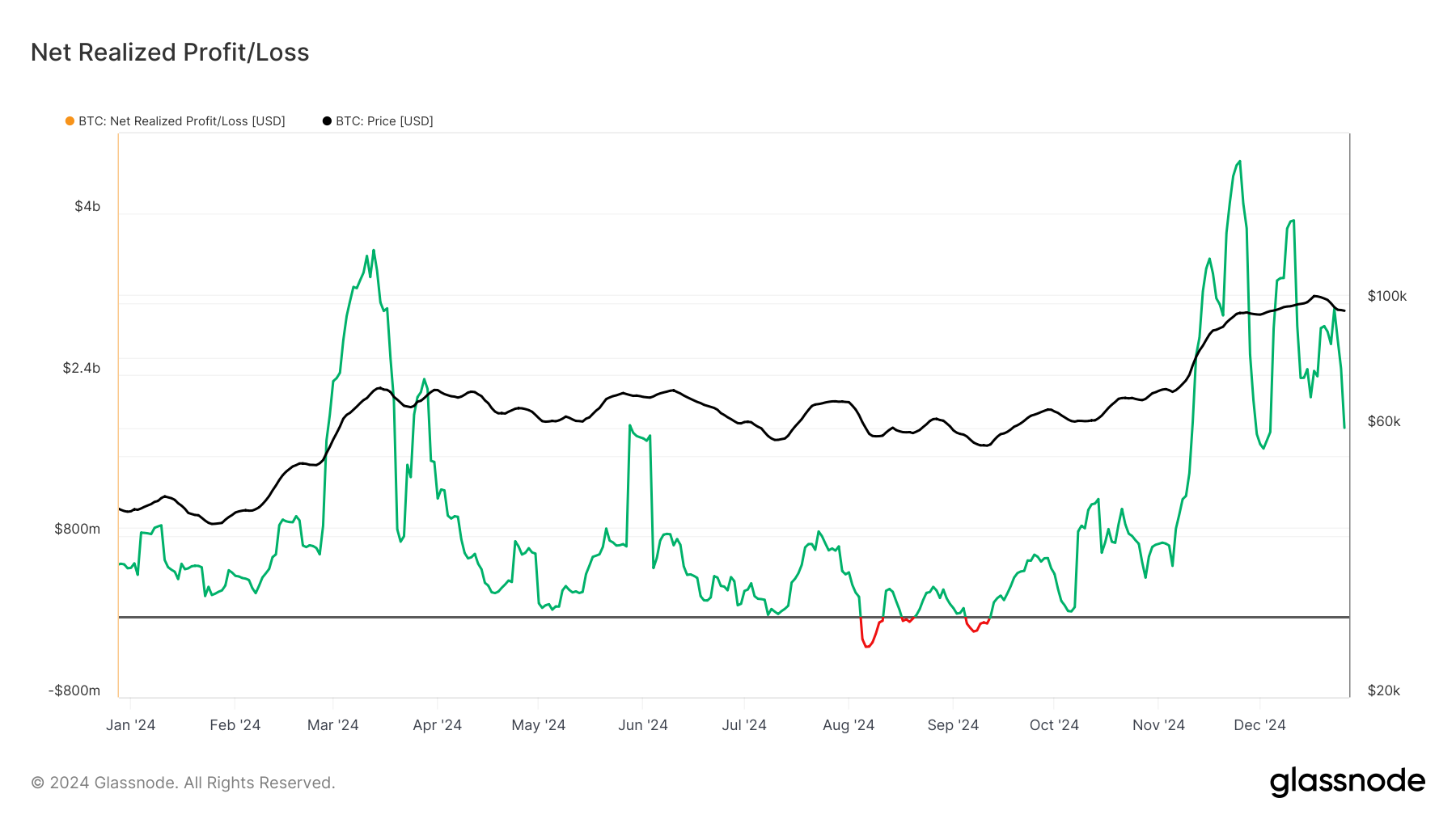Click the black BTC Price legend dot
Viewport: 1456px width, 819px height.
tap(327, 121)
